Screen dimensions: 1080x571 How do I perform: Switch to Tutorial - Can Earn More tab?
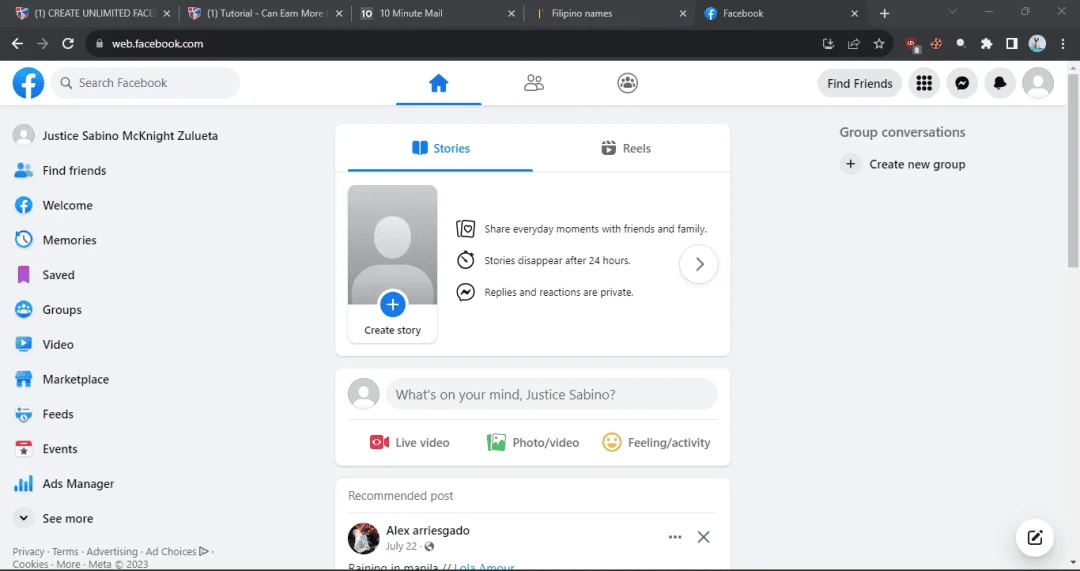(x=264, y=13)
